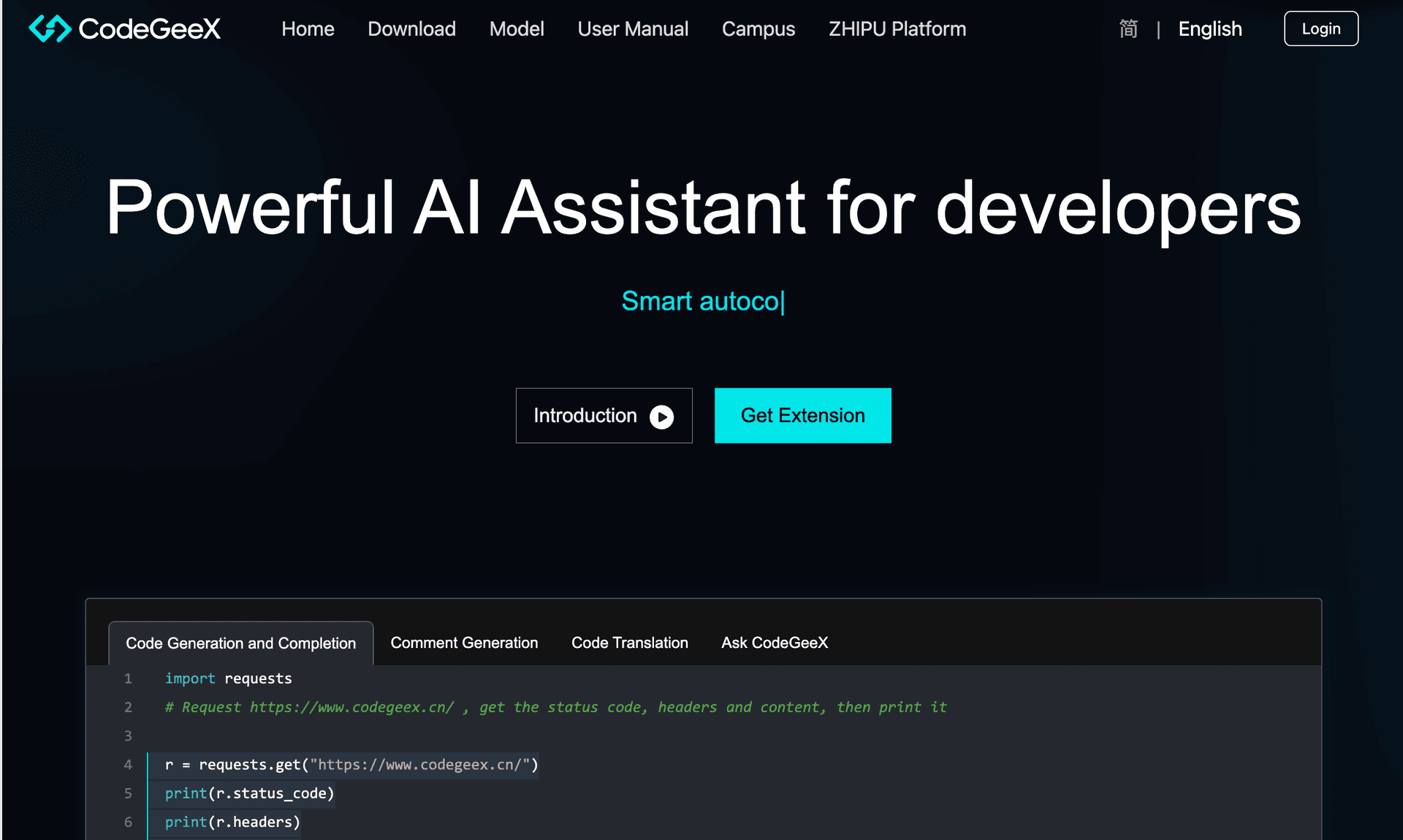
Task: Switch to the Comment Generation tab
Action: click(x=464, y=643)
